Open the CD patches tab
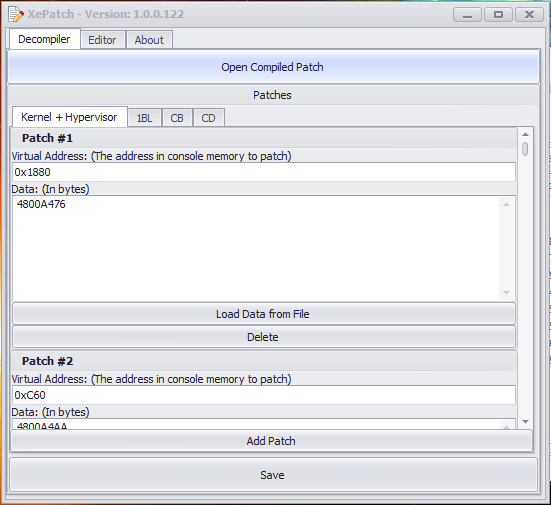This screenshot has height=505, width=551. [208, 118]
